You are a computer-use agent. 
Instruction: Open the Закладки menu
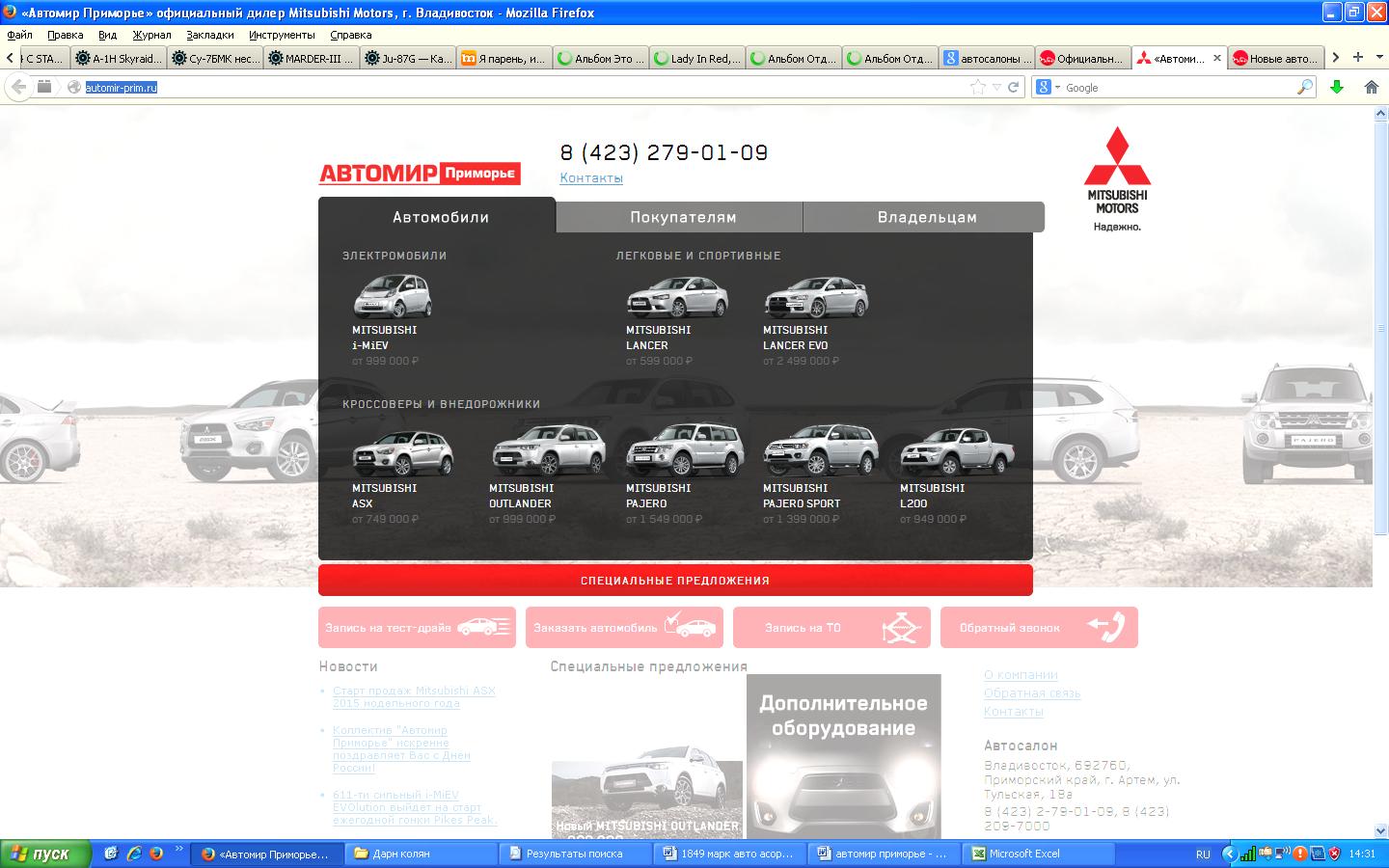(x=210, y=35)
